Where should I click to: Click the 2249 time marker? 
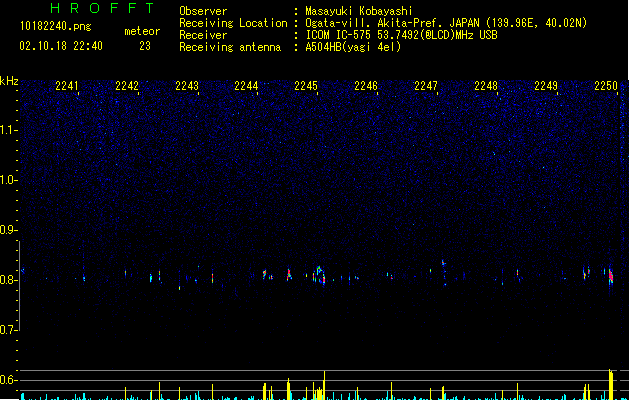(x=546, y=86)
